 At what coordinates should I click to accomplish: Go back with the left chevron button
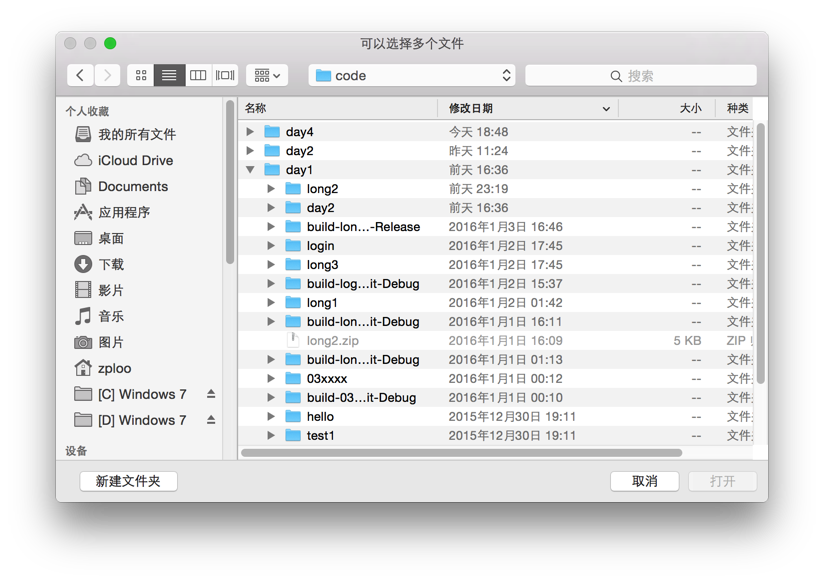pos(80,75)
